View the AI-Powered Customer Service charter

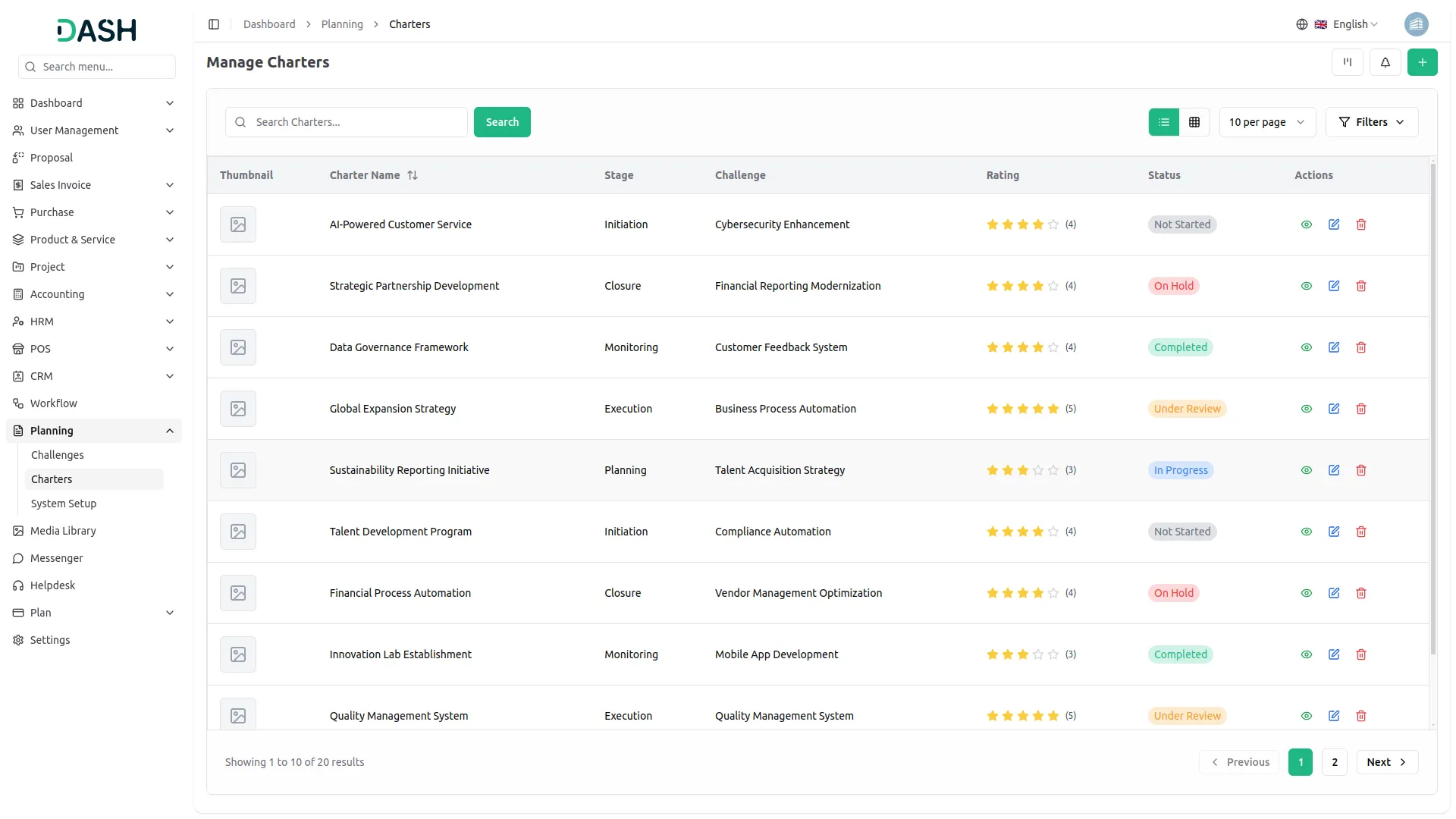click(x=1306, y=224)
